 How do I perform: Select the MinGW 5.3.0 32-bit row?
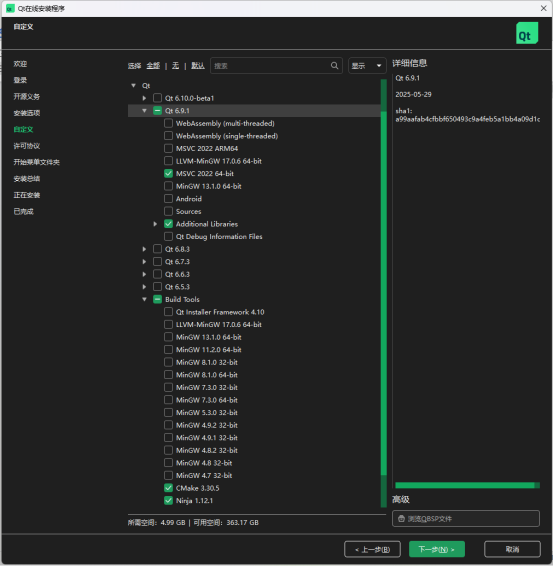(254, 413)
